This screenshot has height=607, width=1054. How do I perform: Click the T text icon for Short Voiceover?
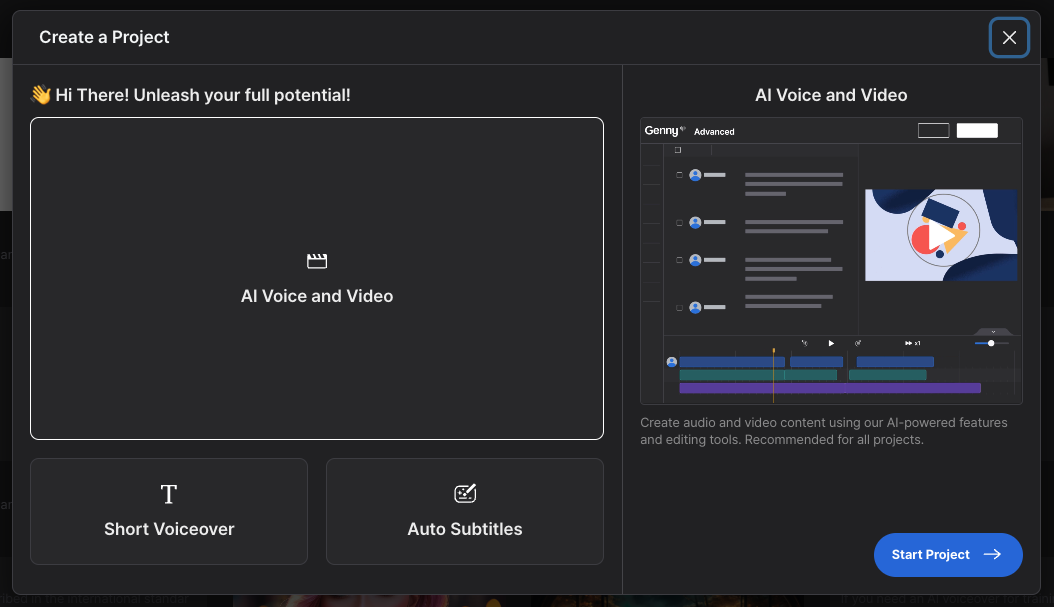pos(169,494)
